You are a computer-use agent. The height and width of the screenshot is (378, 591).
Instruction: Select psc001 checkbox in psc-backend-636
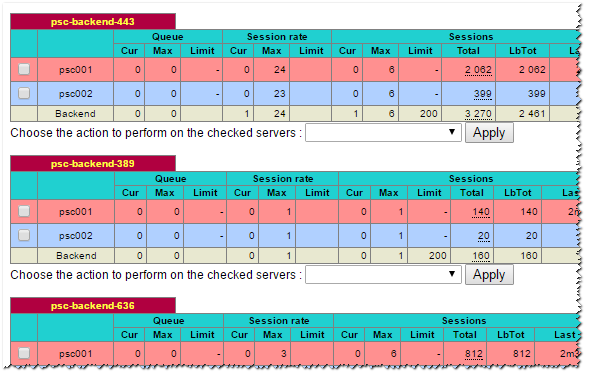(24, 353)
